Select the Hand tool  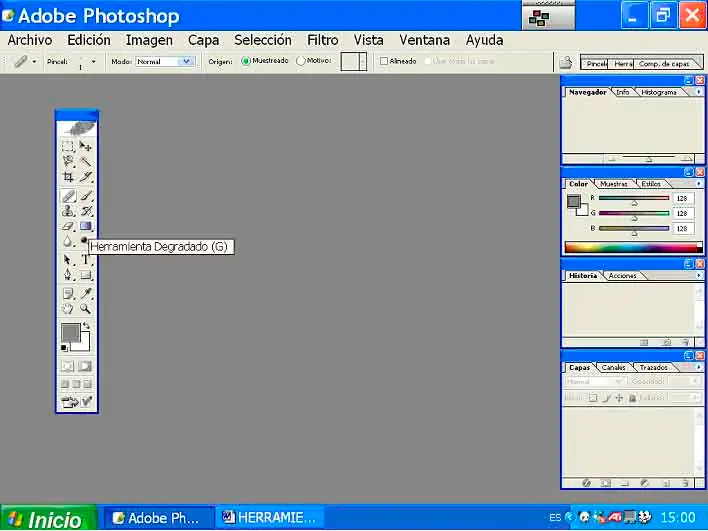tap(68, 309)
